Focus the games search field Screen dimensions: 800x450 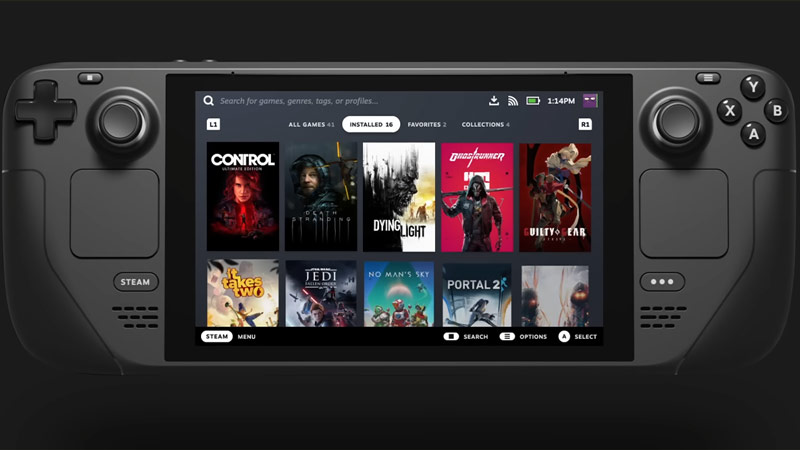click(299, 101)
